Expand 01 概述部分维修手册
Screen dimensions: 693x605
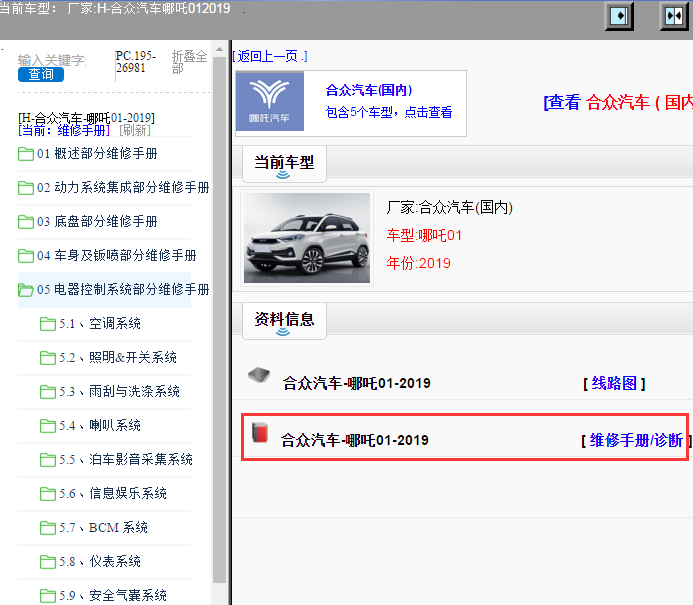click(x=97, y=154)
